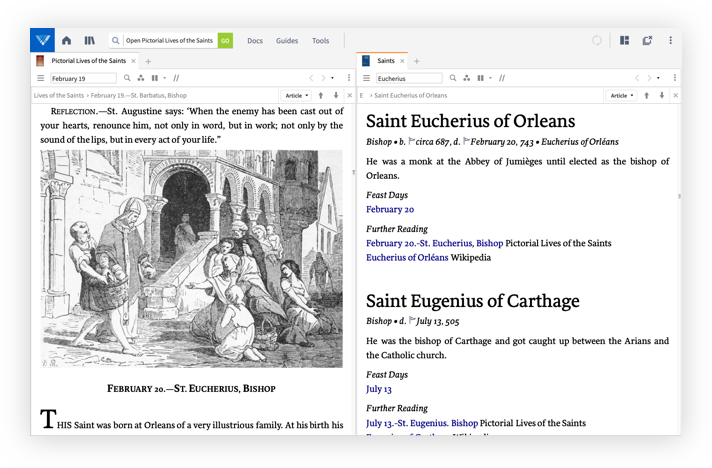Open the Docs menu
The height and width of the screenshot is (468, 712).
pos(255,41)
